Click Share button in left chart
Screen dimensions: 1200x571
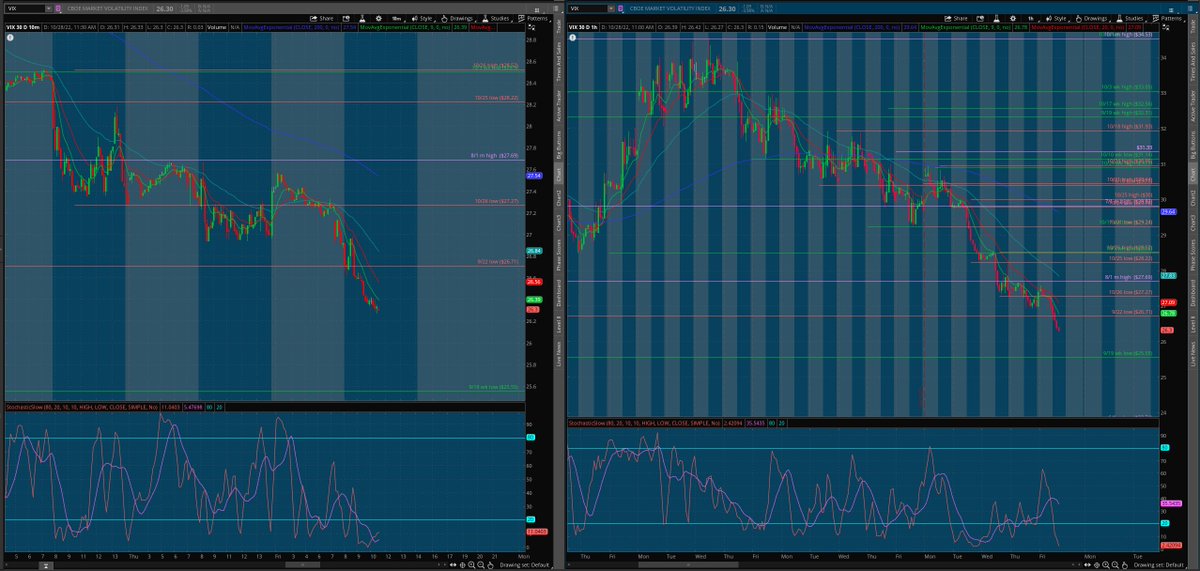point(322,18)
